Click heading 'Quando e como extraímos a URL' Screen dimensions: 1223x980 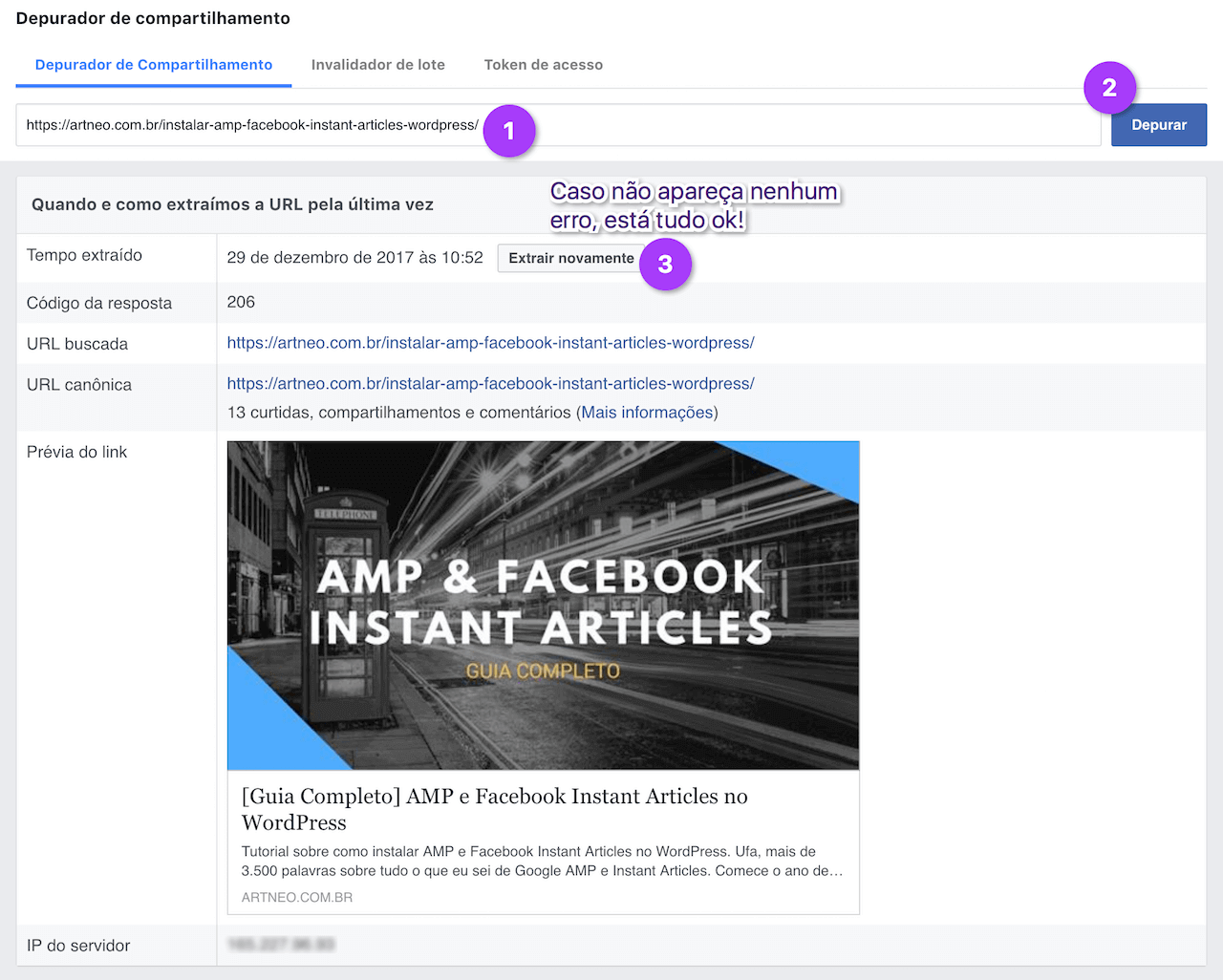point(232,204)
